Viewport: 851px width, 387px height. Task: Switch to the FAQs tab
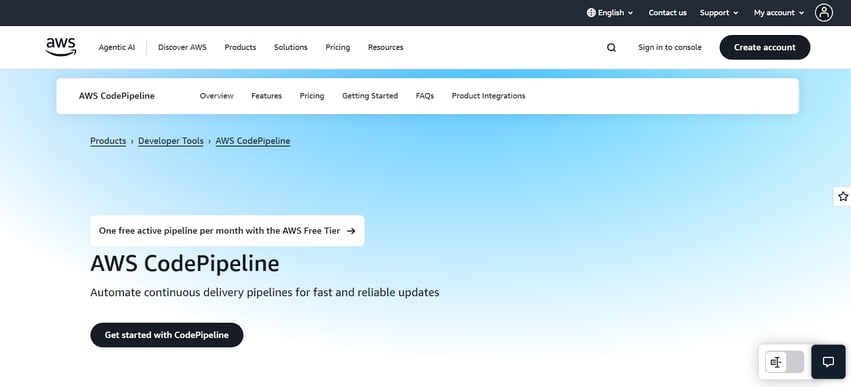pyautogui.click(x=424, y=96)
